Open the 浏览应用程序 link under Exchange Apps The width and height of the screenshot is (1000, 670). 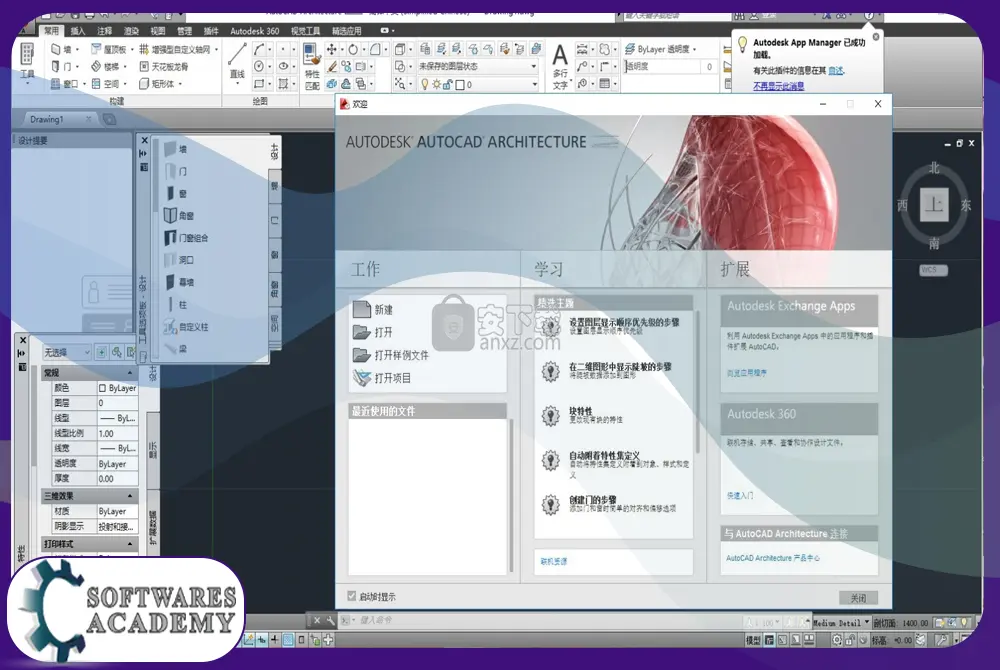(747, 373)
